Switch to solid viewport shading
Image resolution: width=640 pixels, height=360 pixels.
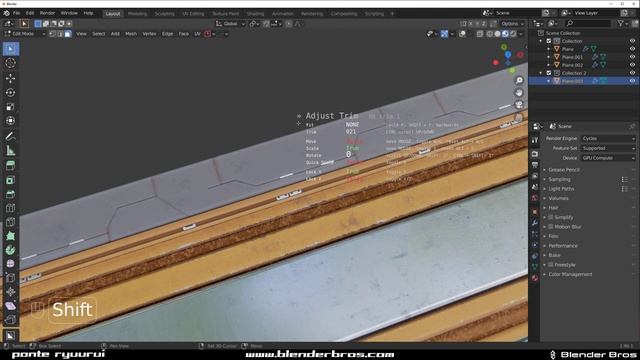click(497, 34)
